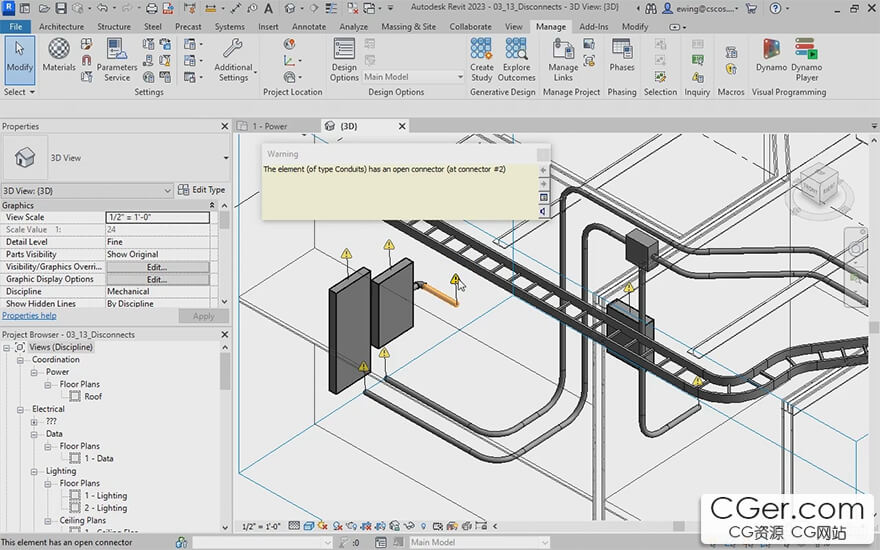This screenshot has width=880, height=550.
Task: Click Edit for Visibility/Graphics Overrides
Action: [157, 267]
